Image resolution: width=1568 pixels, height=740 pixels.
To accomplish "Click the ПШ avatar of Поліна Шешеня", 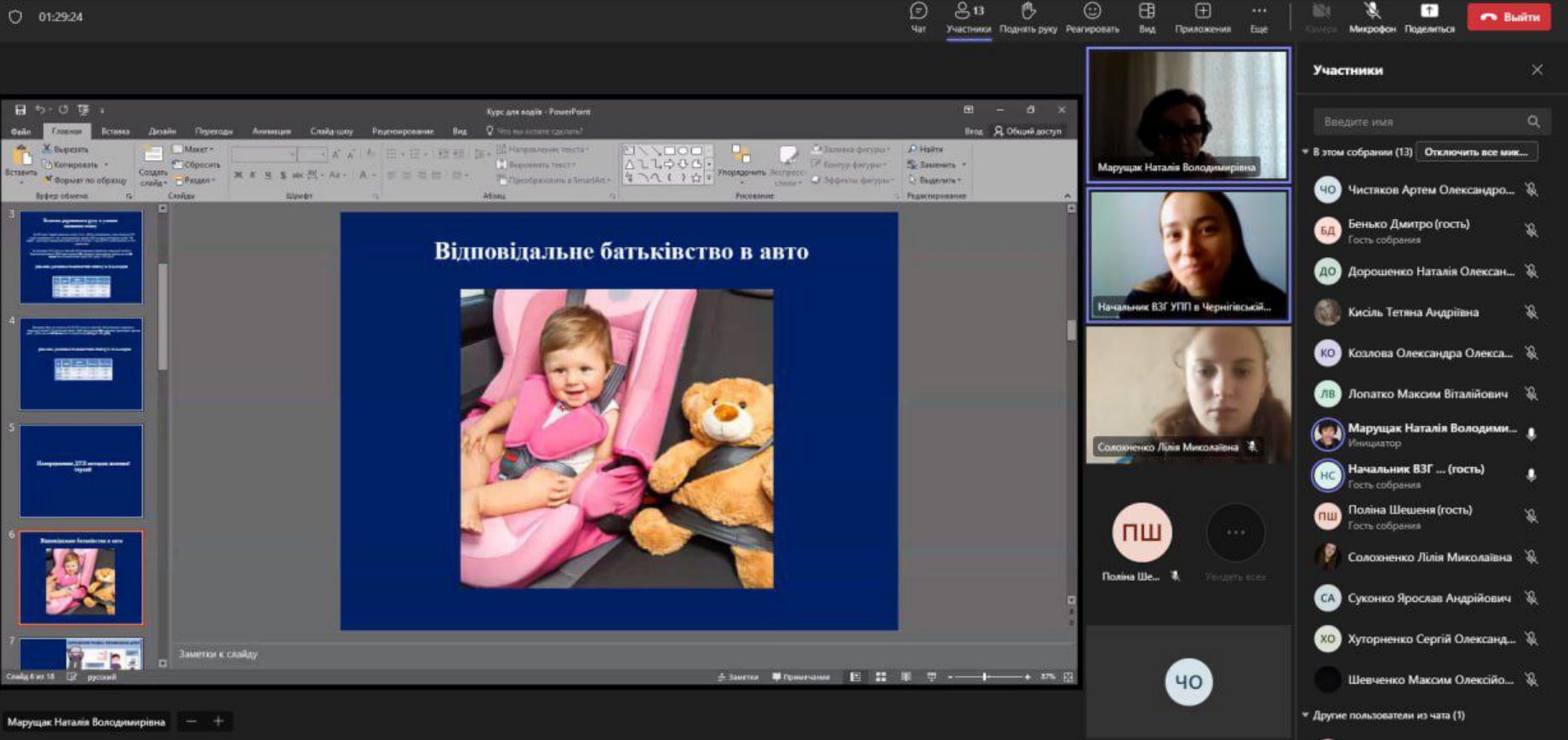I will [x=1142, y=533].
